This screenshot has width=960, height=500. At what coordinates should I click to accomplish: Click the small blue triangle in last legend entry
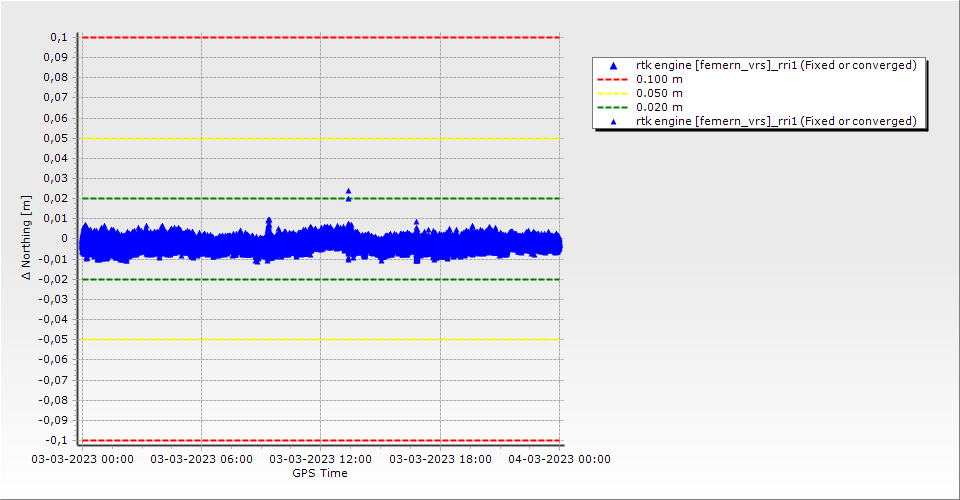tap(614, 122)
